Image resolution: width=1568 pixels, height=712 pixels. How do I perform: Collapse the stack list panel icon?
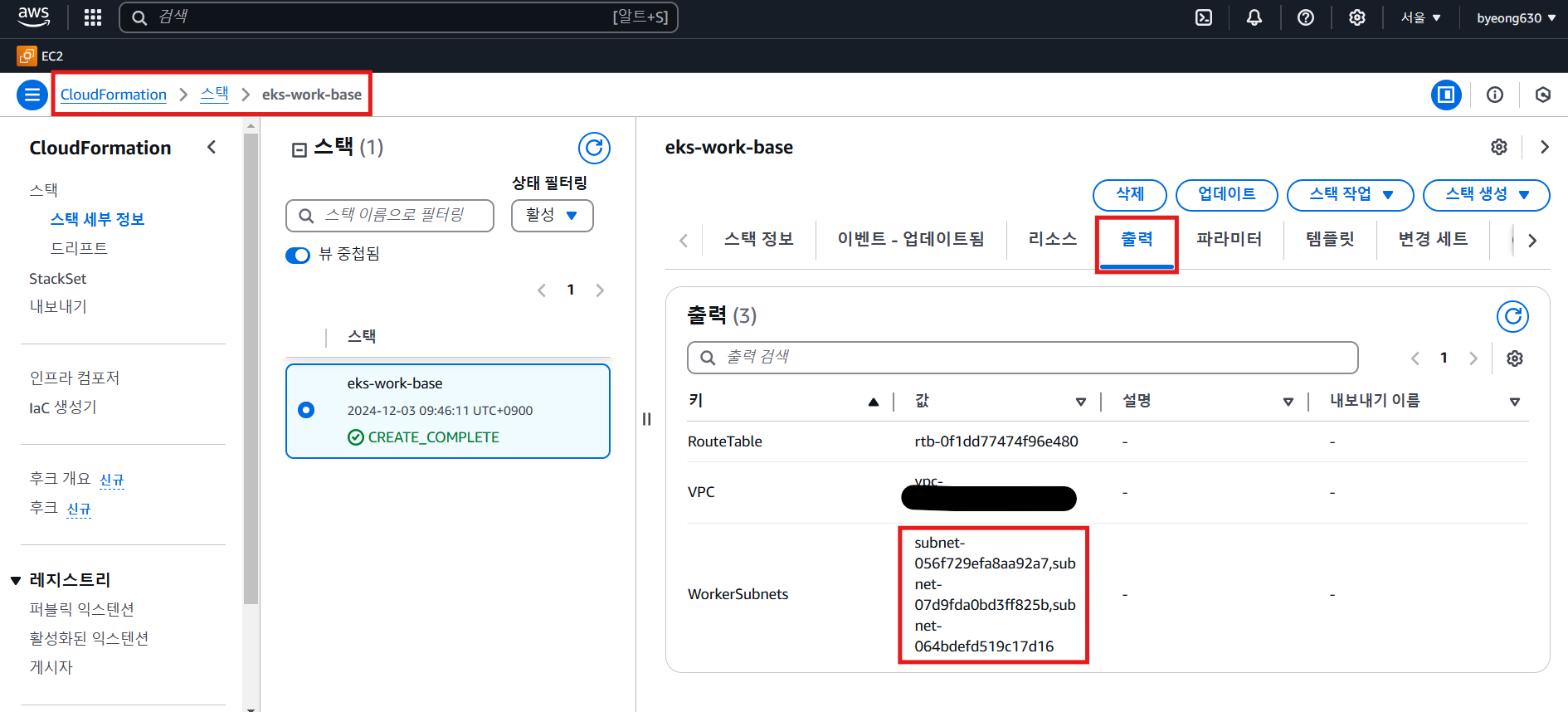299,149
